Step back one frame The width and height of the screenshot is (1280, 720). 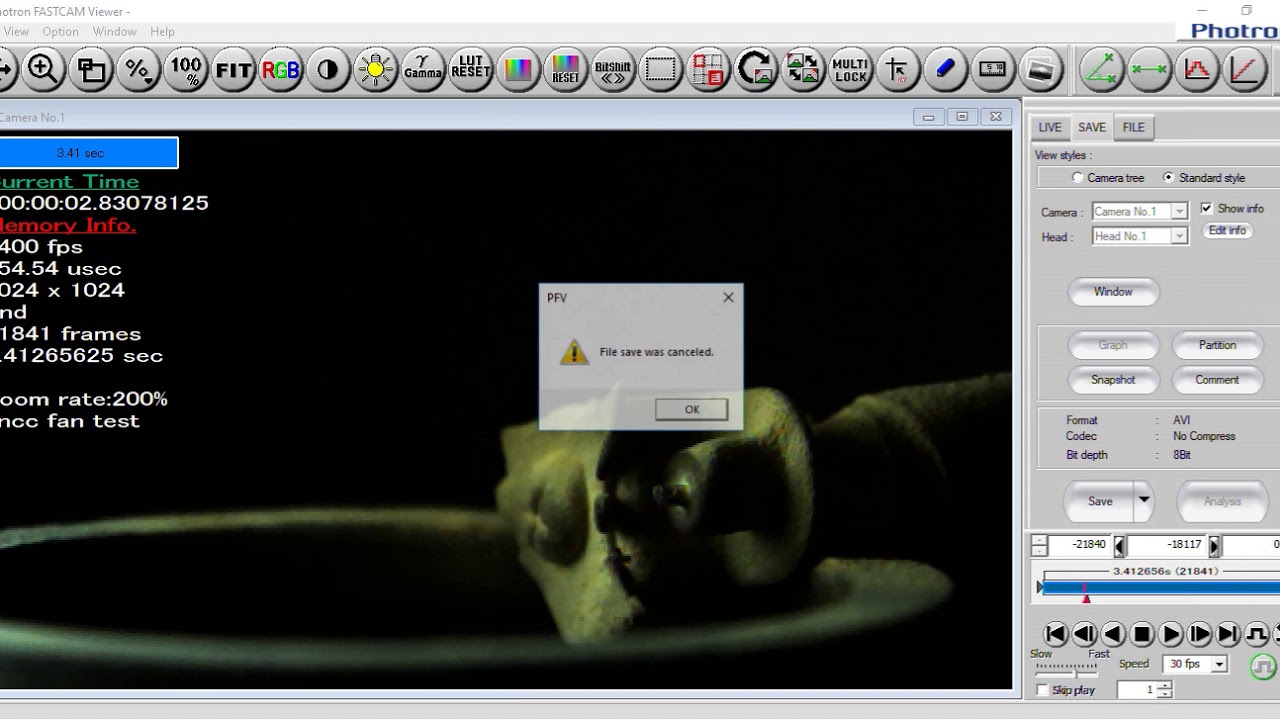[1084, 634]
